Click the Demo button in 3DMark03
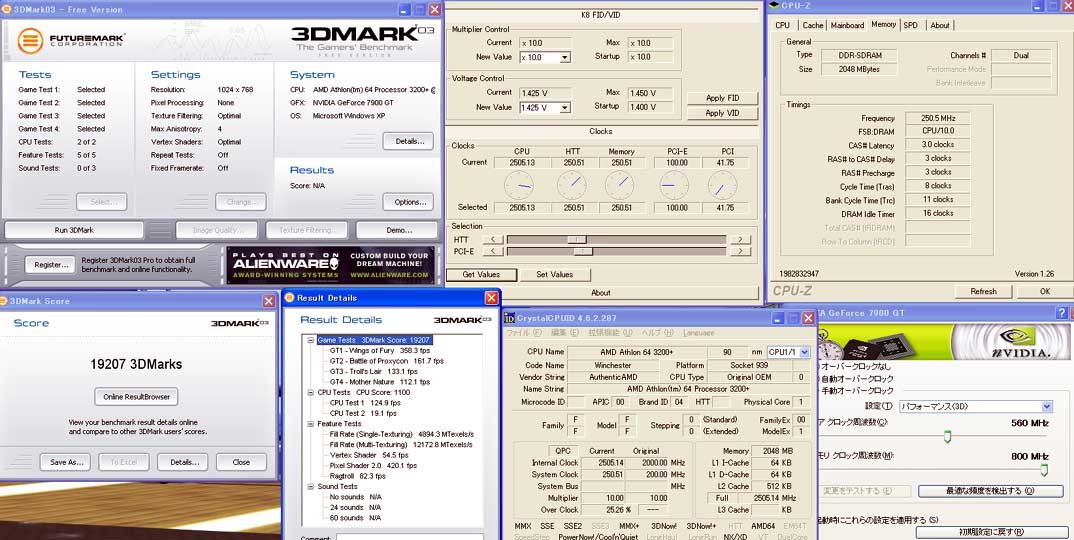Screen dimensions: 1074x540 coord(396,230)
